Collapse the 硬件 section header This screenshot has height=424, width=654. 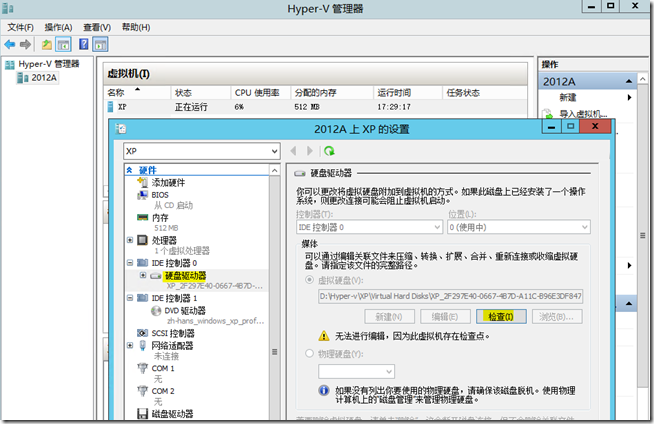click(x=129, y=170)
